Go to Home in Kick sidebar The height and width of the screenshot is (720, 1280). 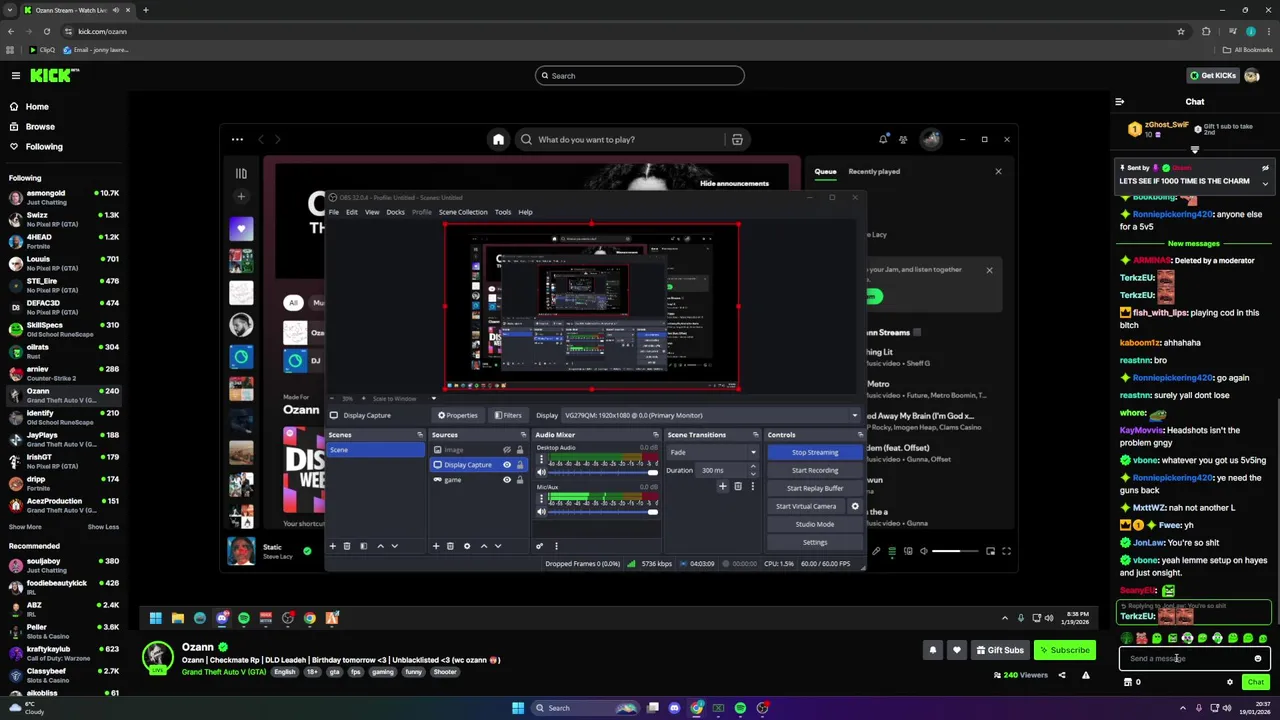click(37, 107)
